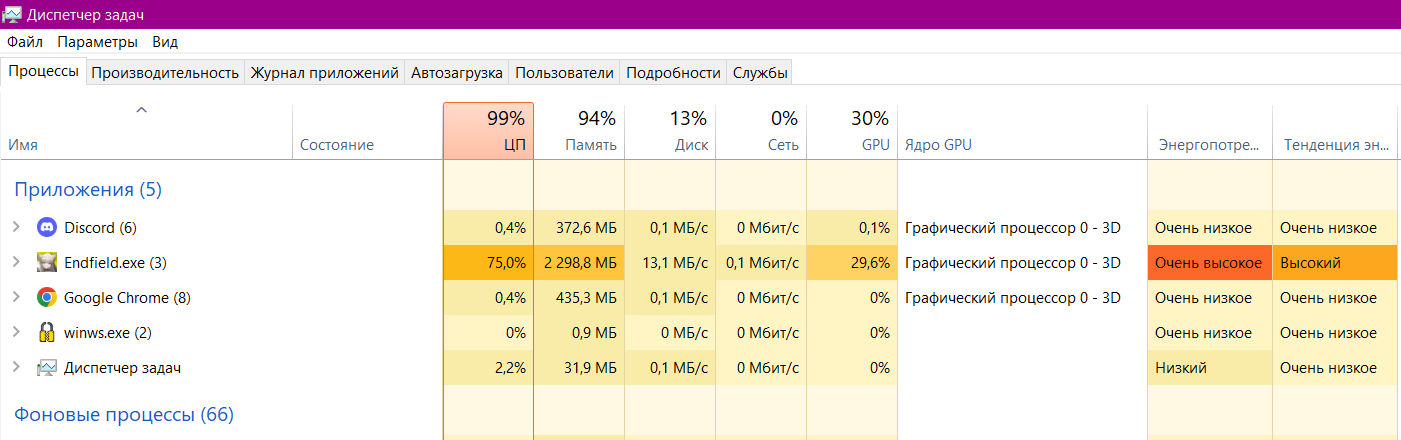This screenshot has width=1401, height=440.
Task: Select the Фоновые процессы (66) group header
Action: tap(123, 414)
